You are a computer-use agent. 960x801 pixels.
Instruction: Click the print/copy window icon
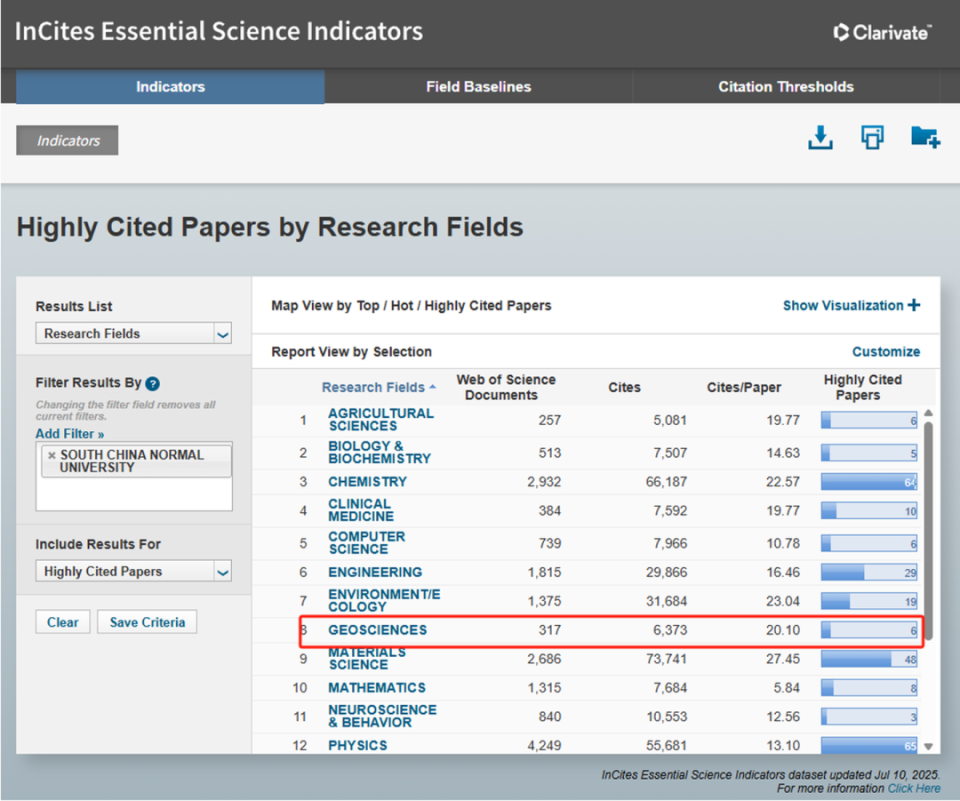click(872, 138)
